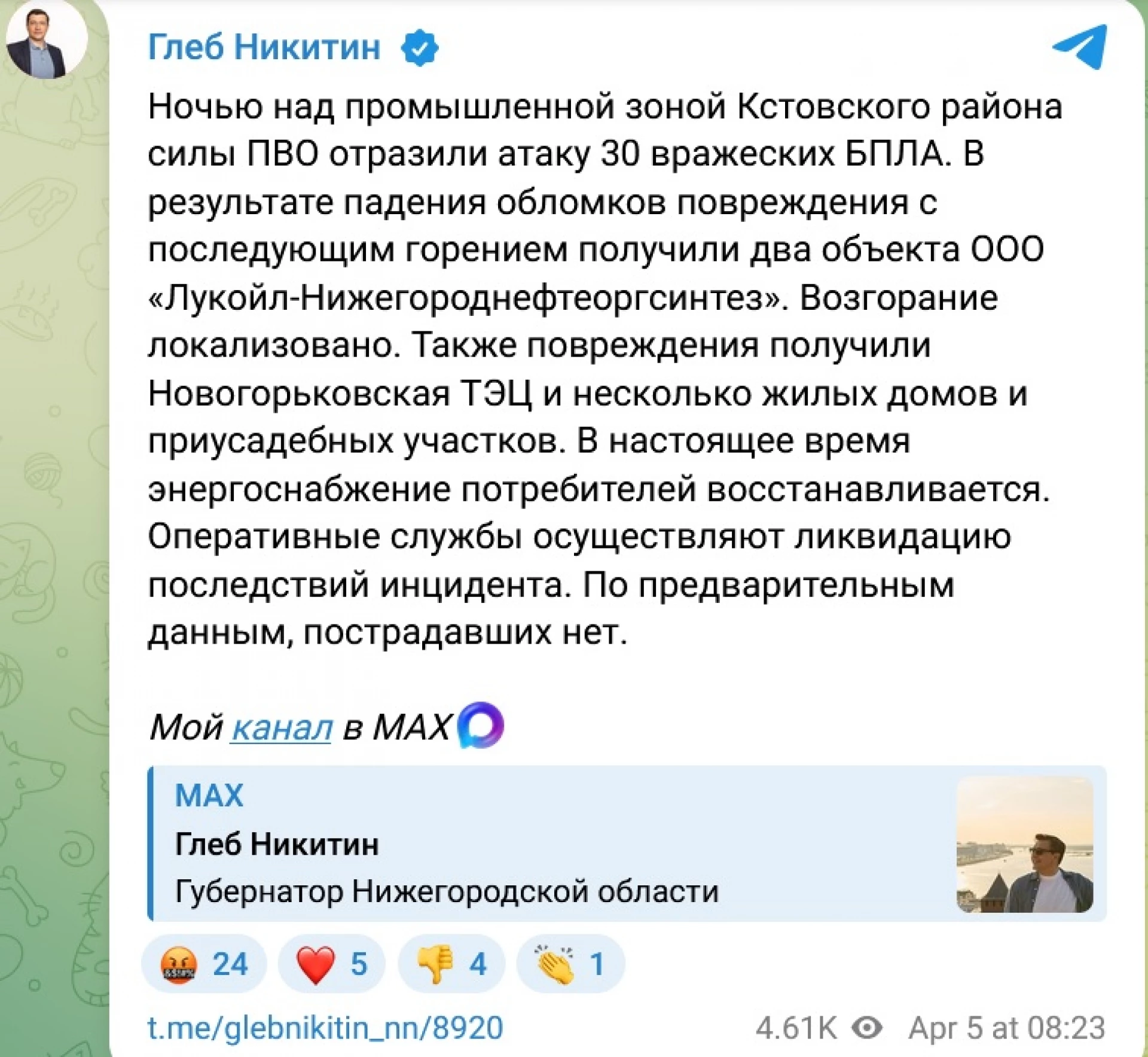Click the MAX messenger logo emoji
The width and height of the screenshot is (1148, 1057).
click(480, 726)
